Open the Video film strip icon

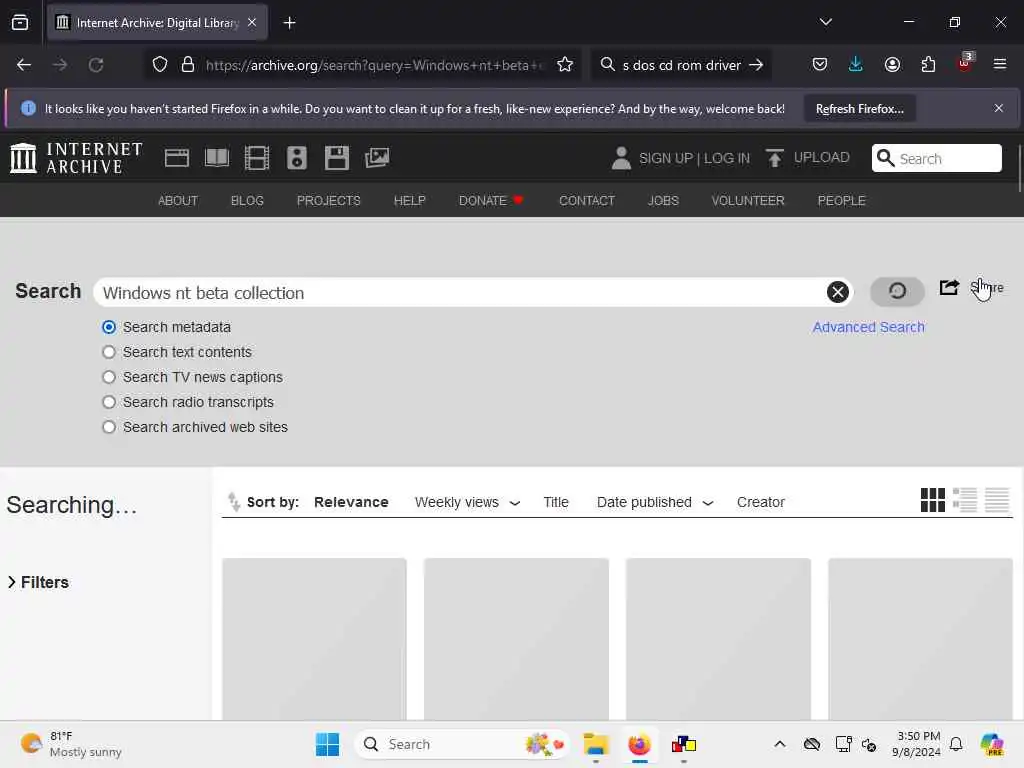tap(257, 158)
